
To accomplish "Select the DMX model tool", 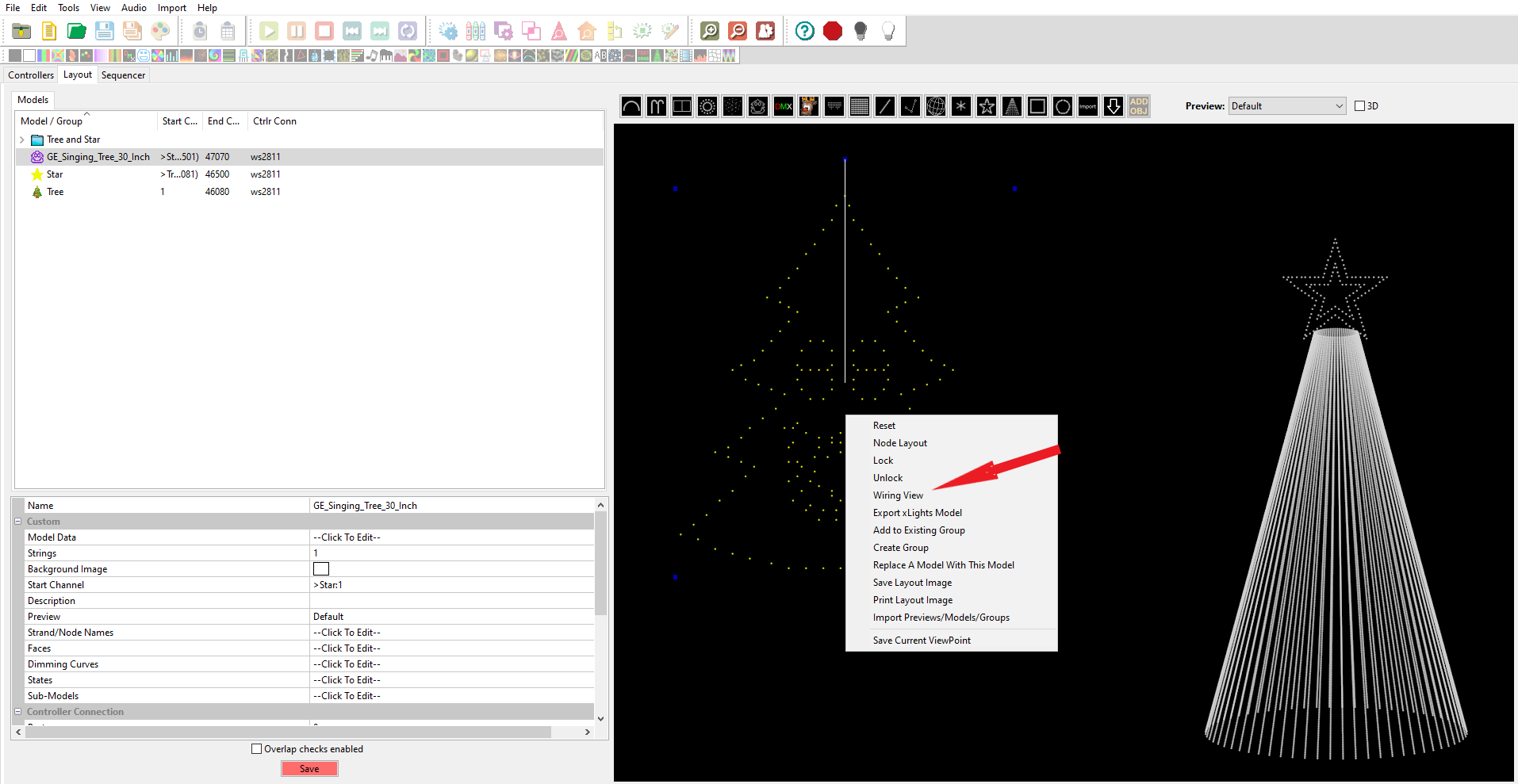I will [x=784, y=106].
